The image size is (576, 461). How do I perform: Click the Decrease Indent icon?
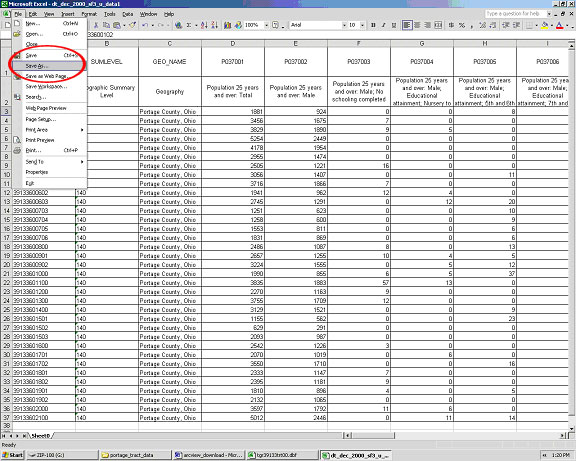click(506, 25)
